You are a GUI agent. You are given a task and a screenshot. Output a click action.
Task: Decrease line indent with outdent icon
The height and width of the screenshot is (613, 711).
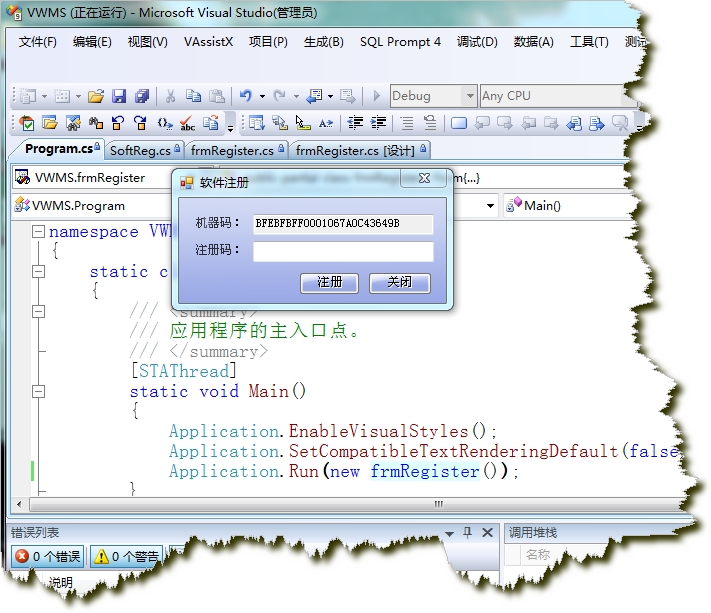[355, 123]
